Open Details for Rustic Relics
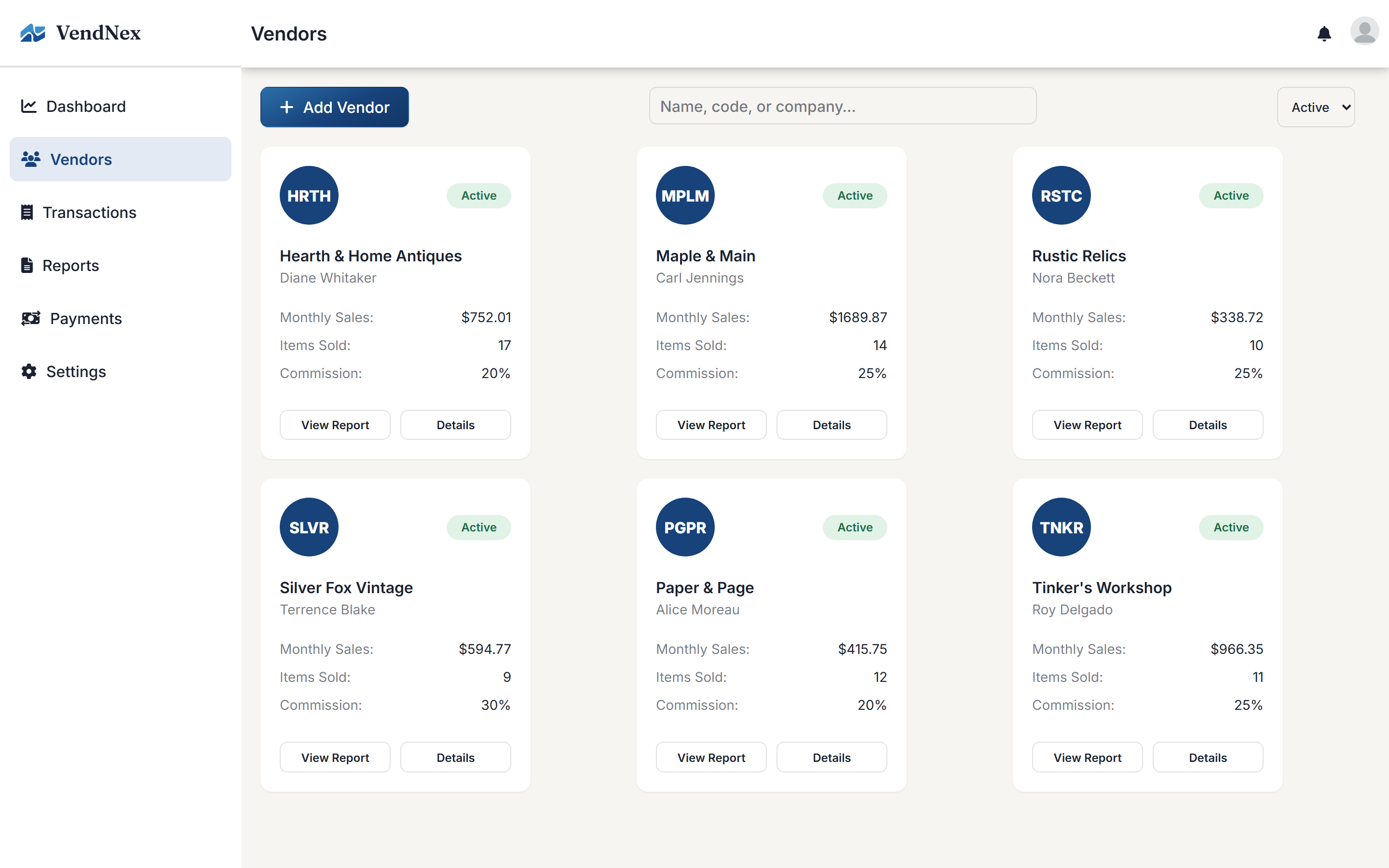The image size is (1389, 868). pyautogui.click(x=1208, y=425)
